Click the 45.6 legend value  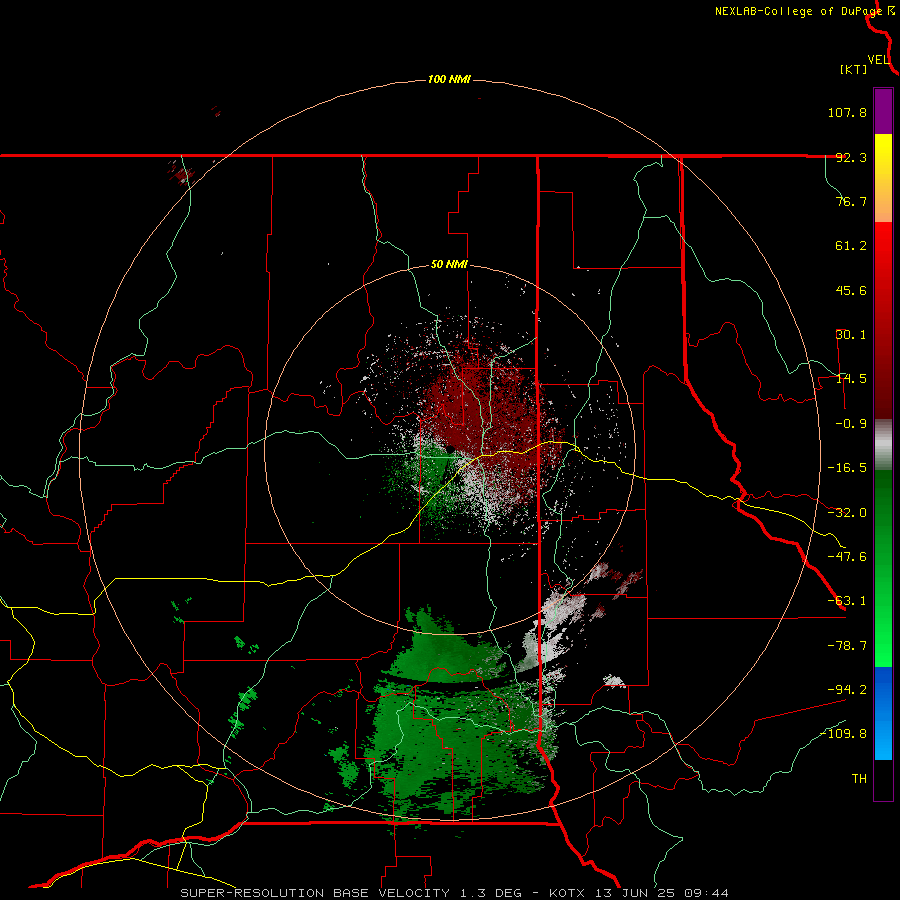pyautogui.click(x=851, y=290)
